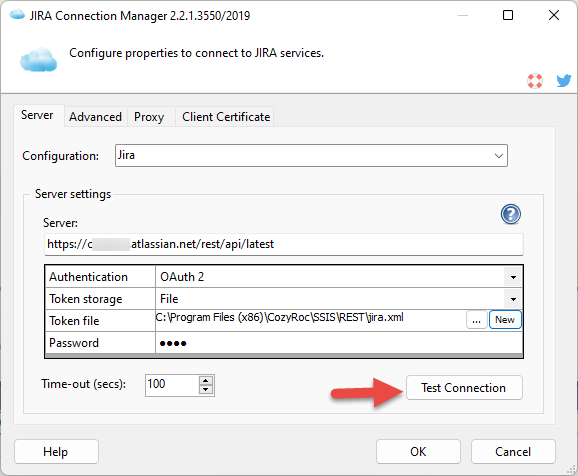Browse for token file with ellipsis button
Viewport: 578px width, 476px height.
pos(477,320)
